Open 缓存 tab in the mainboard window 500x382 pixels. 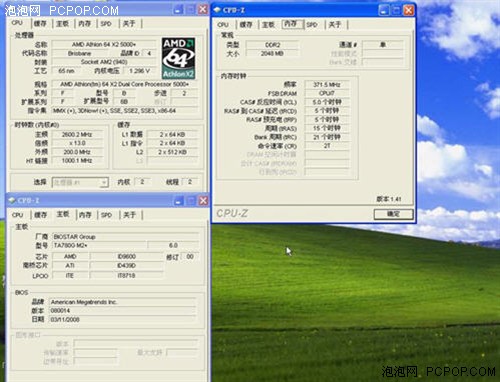point(41,215)
